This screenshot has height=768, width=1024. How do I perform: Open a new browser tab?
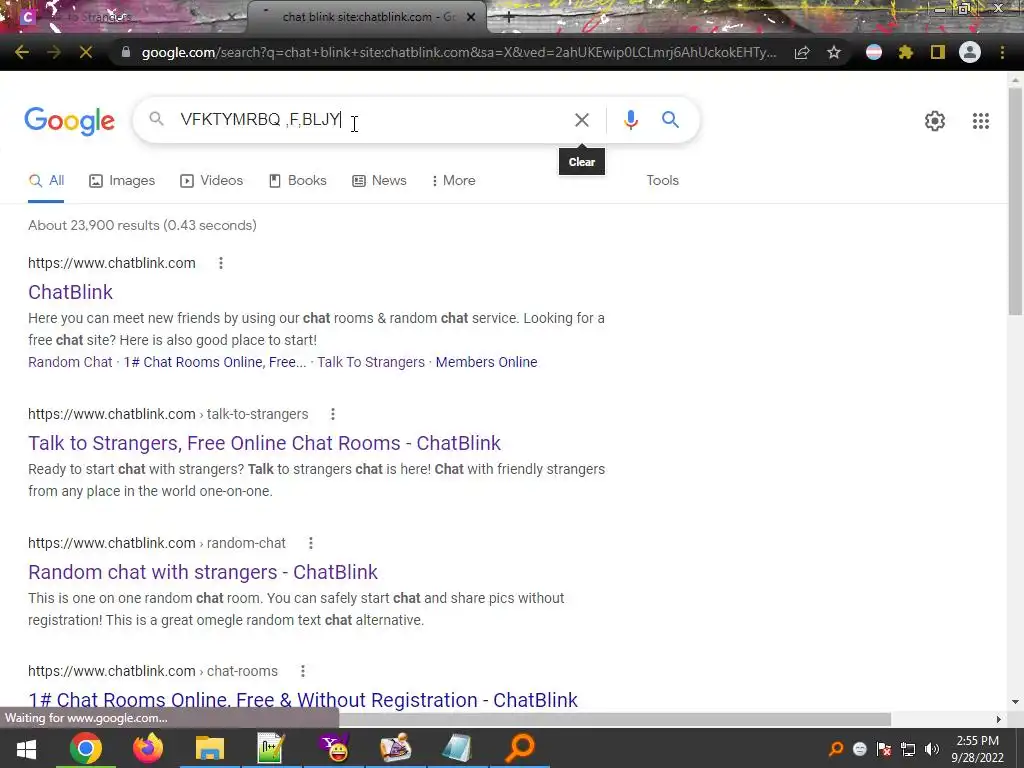coord(509,17)
